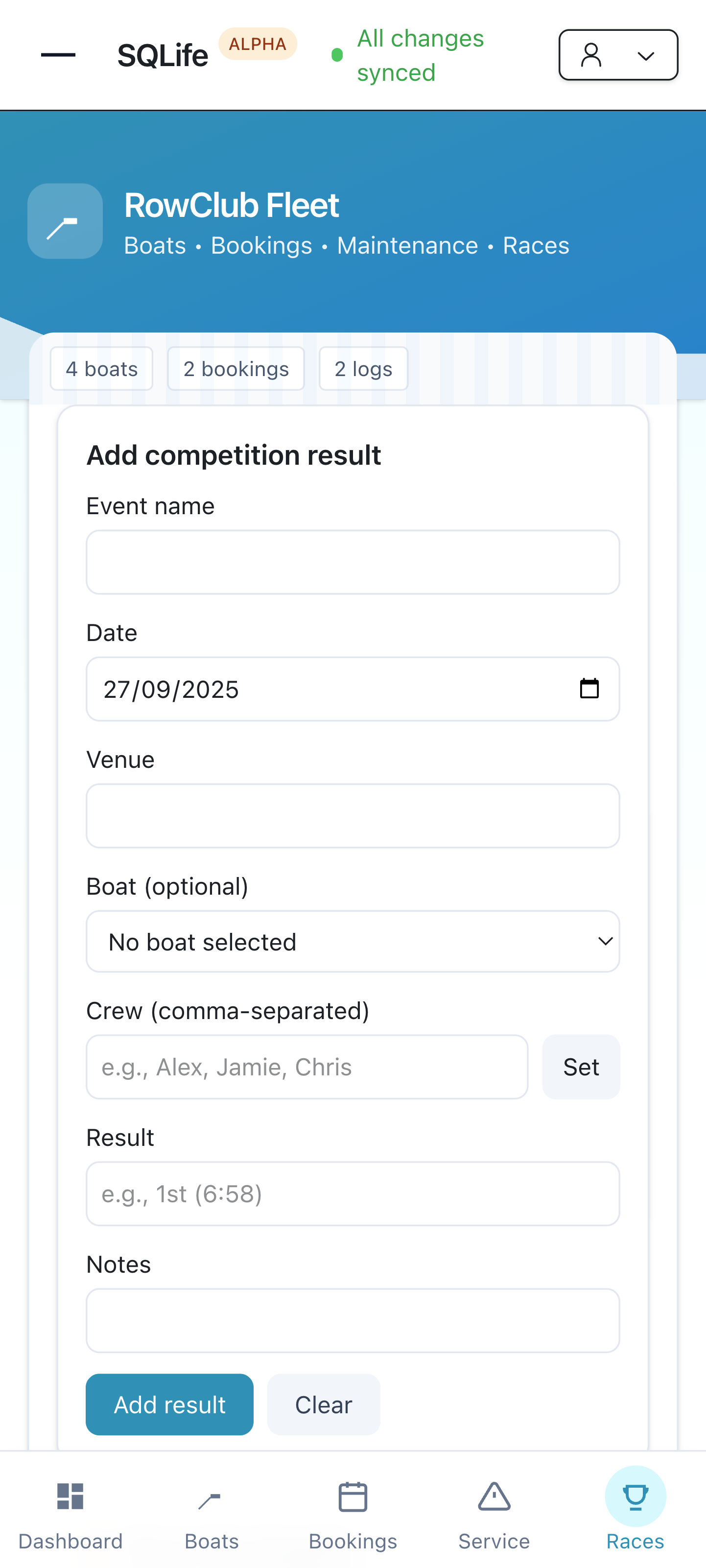
Task: Open the date picker calendar icon
Action: pyautogui.click(x=588, y=689)
